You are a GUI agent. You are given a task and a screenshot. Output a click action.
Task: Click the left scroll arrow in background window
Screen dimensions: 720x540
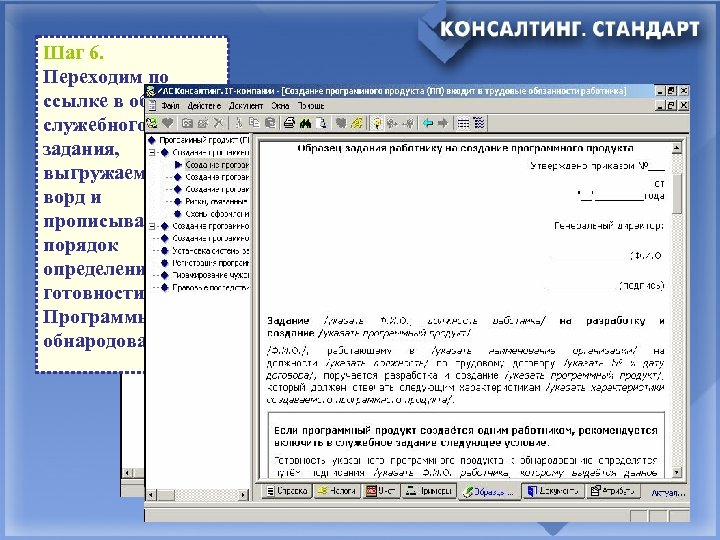[128, 472]
